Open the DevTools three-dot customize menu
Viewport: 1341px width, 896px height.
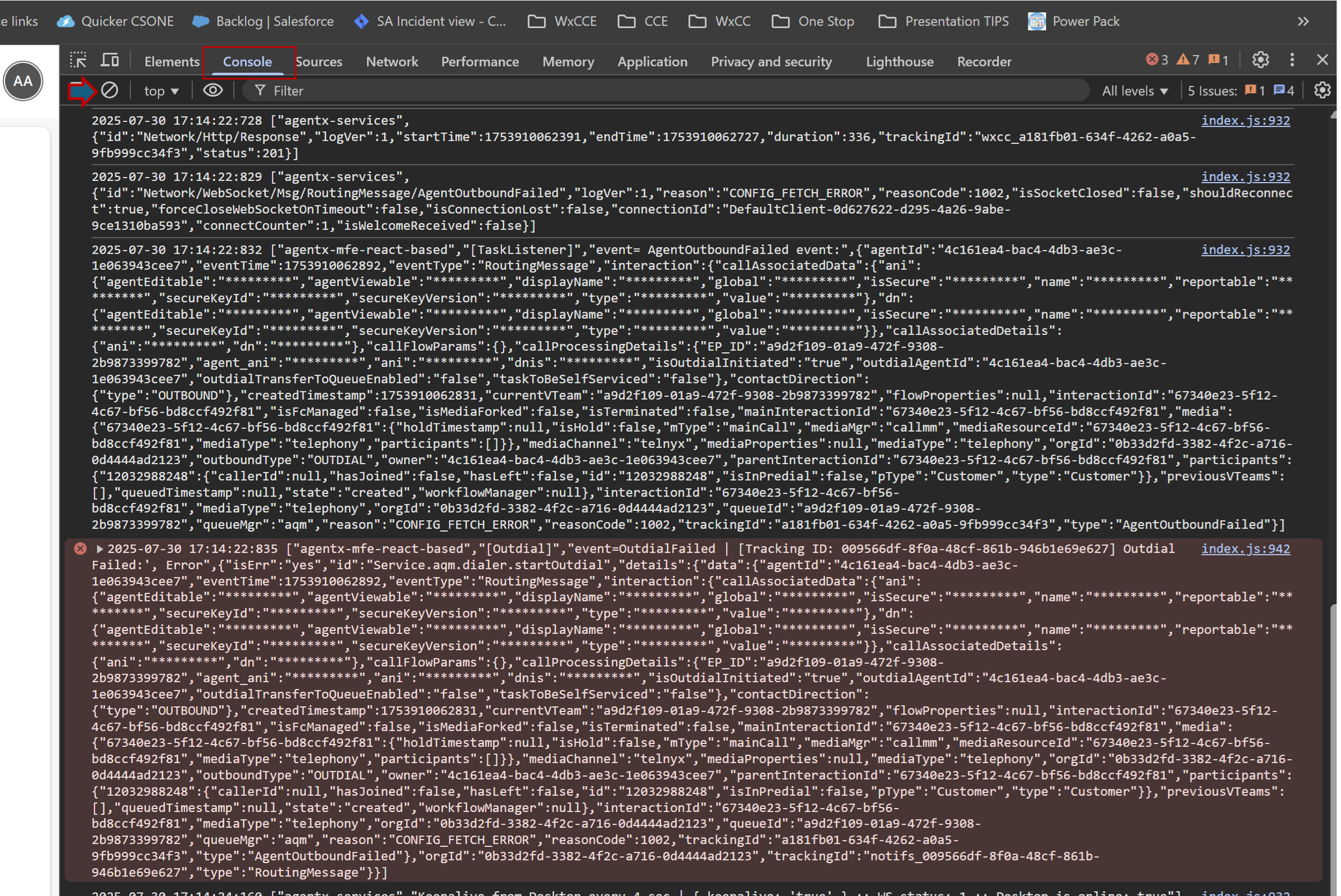1292,60
